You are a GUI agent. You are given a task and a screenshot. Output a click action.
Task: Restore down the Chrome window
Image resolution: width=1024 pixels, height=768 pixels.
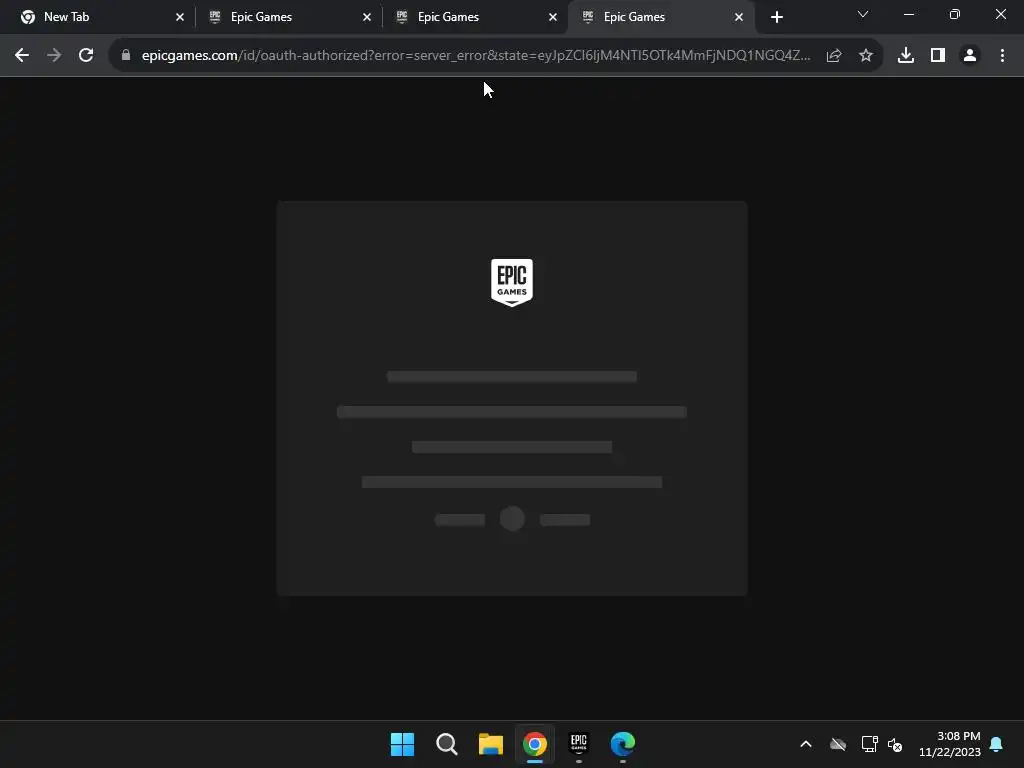click(x=955, y=14)
